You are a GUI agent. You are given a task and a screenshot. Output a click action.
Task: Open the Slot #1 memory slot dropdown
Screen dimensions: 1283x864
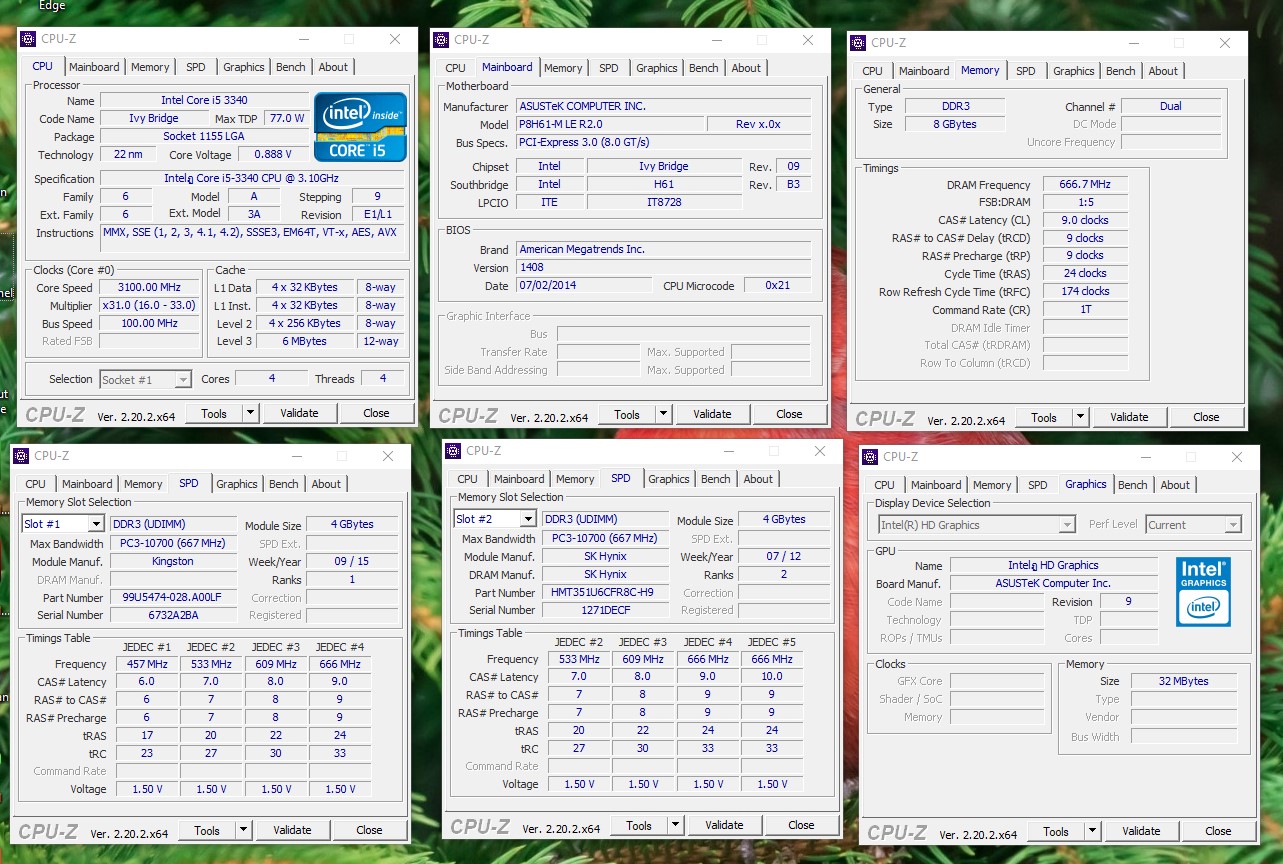point(63,524)
